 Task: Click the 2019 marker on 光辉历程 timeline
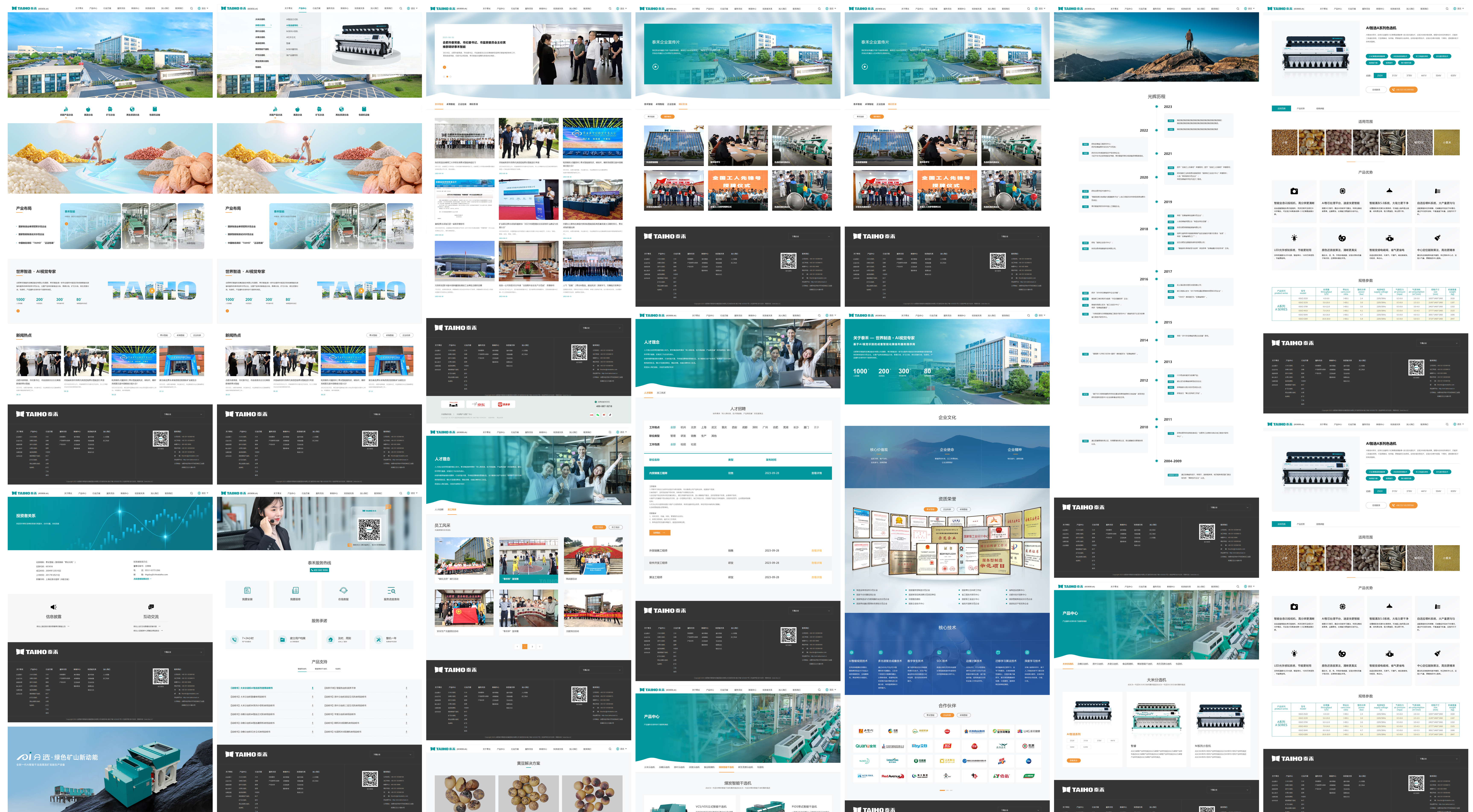click(x=1156, y=202)
